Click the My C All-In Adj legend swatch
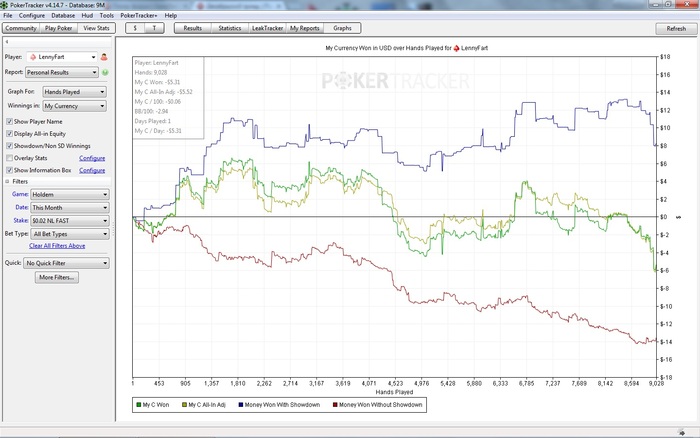Image resolution: width=700 pixels, height=438 pixels. pos(184,405)
